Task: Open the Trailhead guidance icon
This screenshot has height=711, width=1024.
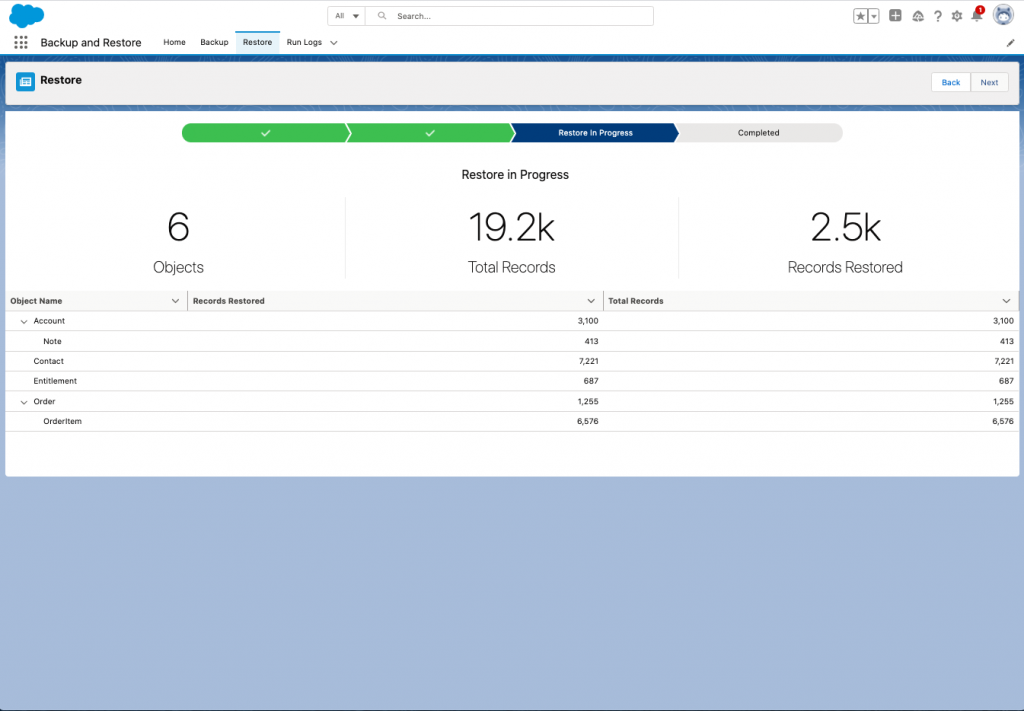Action: point(918,16)
